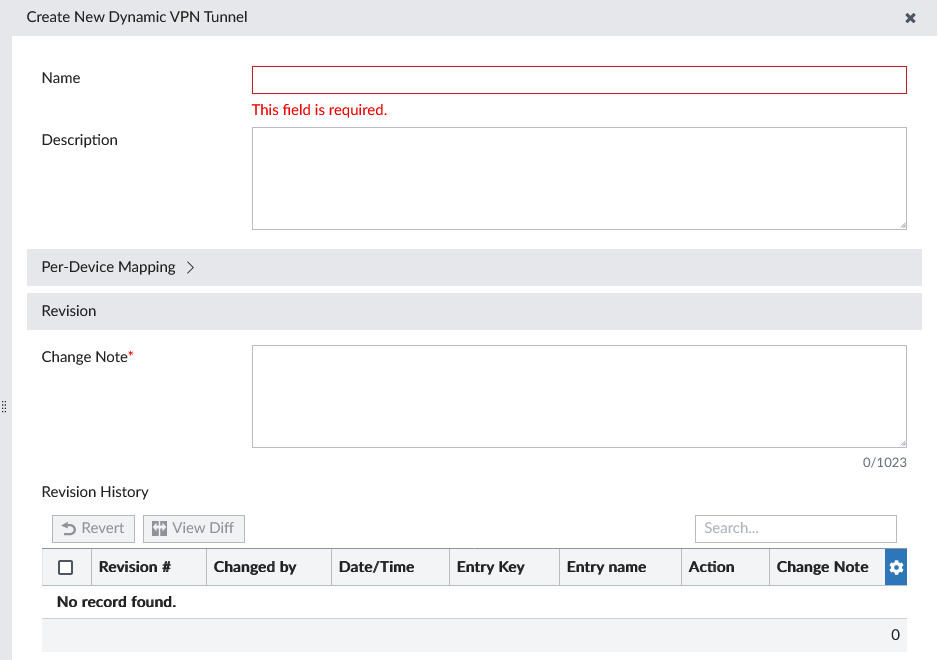
Task: Expand the Per-Device Mapping section
Action: click(x=108, y=267)
